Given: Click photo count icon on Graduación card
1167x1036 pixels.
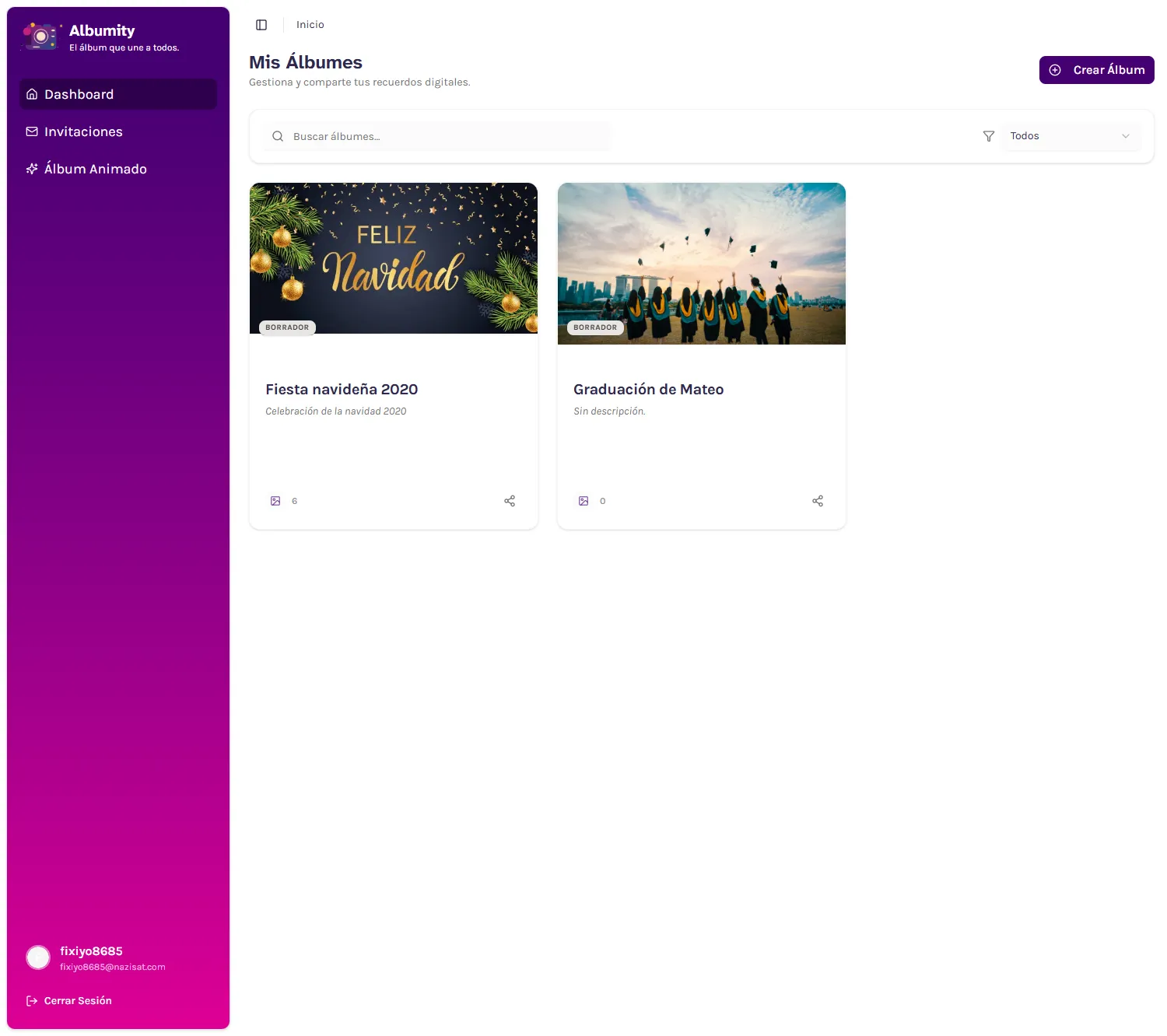Looking at the screenshot, I should point(583,501).
